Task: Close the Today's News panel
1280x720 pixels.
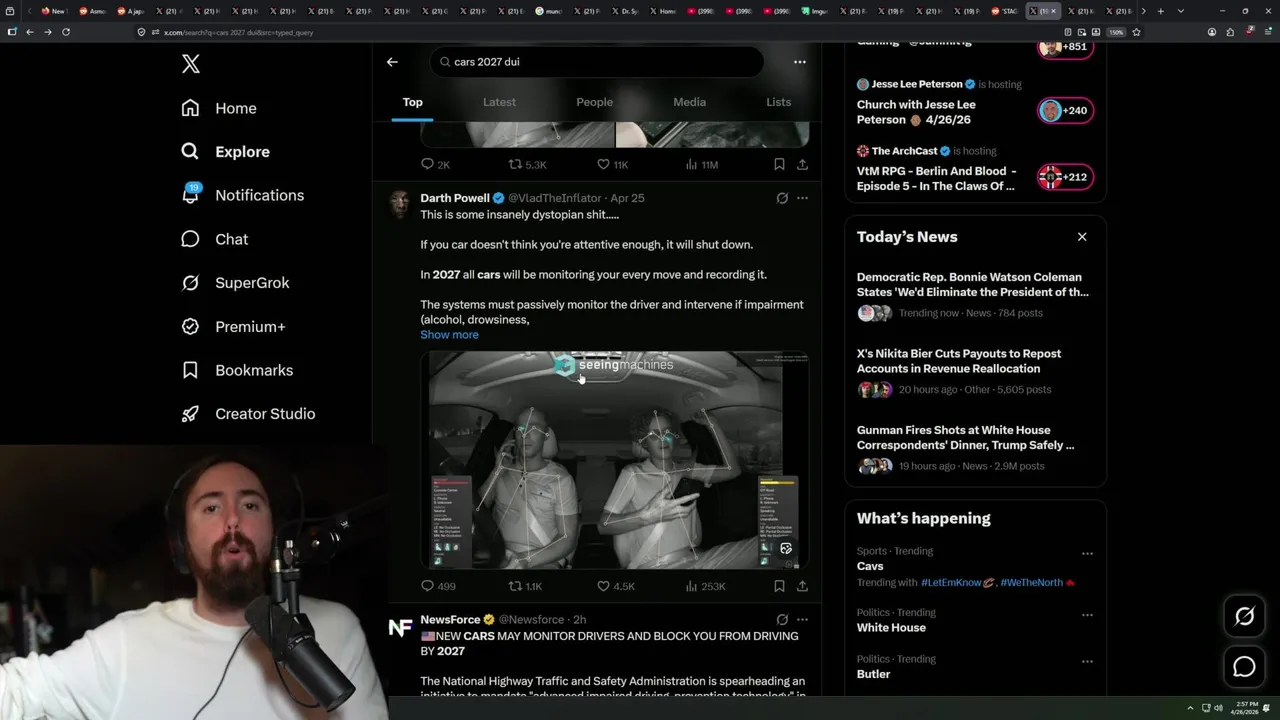Action: tap(1082, 237)
